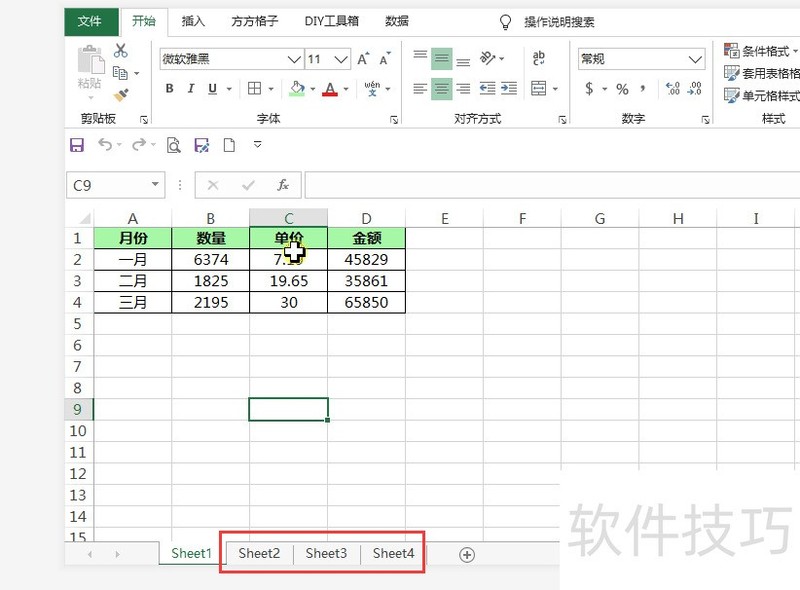
Task: Click the Copy icon in clipboard group
Action: pyautogui.click(x=120, y=73)
